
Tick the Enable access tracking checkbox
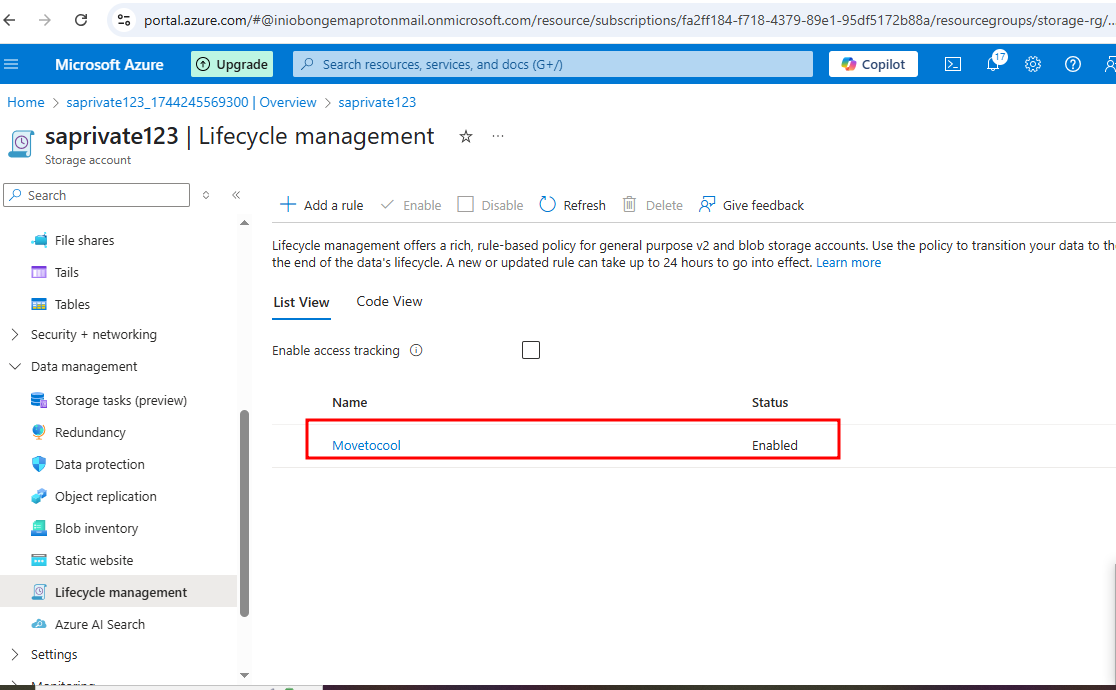pyautogui.click(x=531, y=350)
